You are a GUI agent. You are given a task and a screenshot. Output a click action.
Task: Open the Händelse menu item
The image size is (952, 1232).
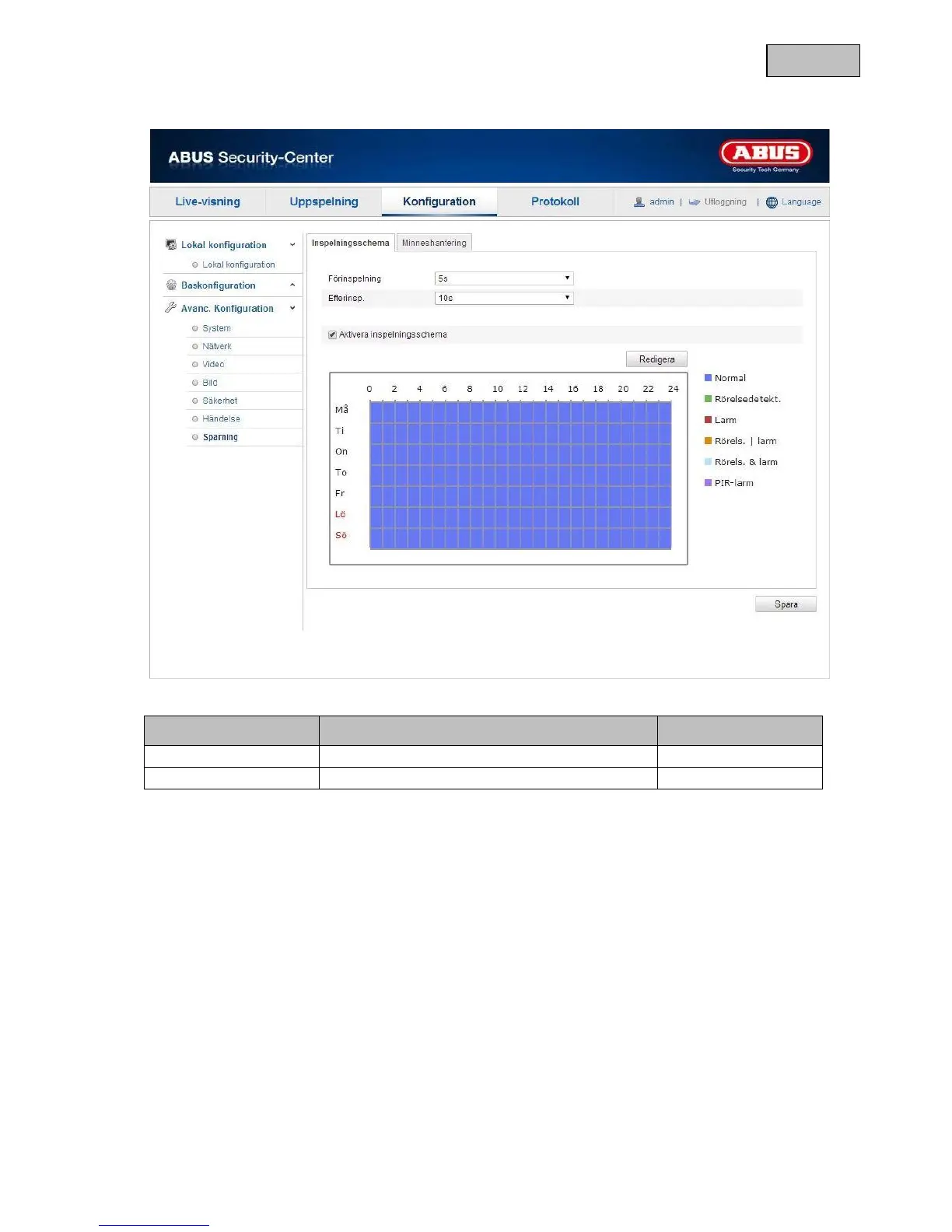click(222, 419)
